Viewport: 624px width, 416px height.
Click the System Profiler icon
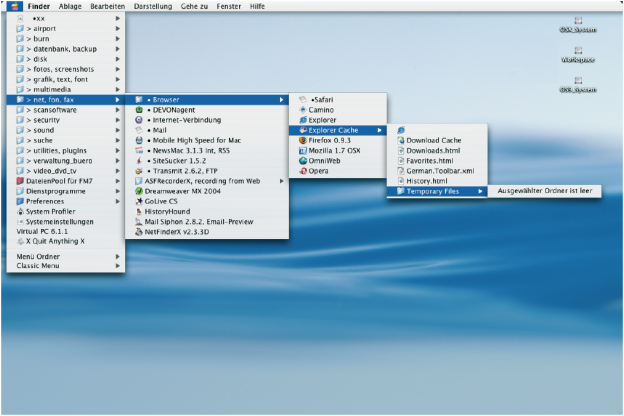click(20, 211)
